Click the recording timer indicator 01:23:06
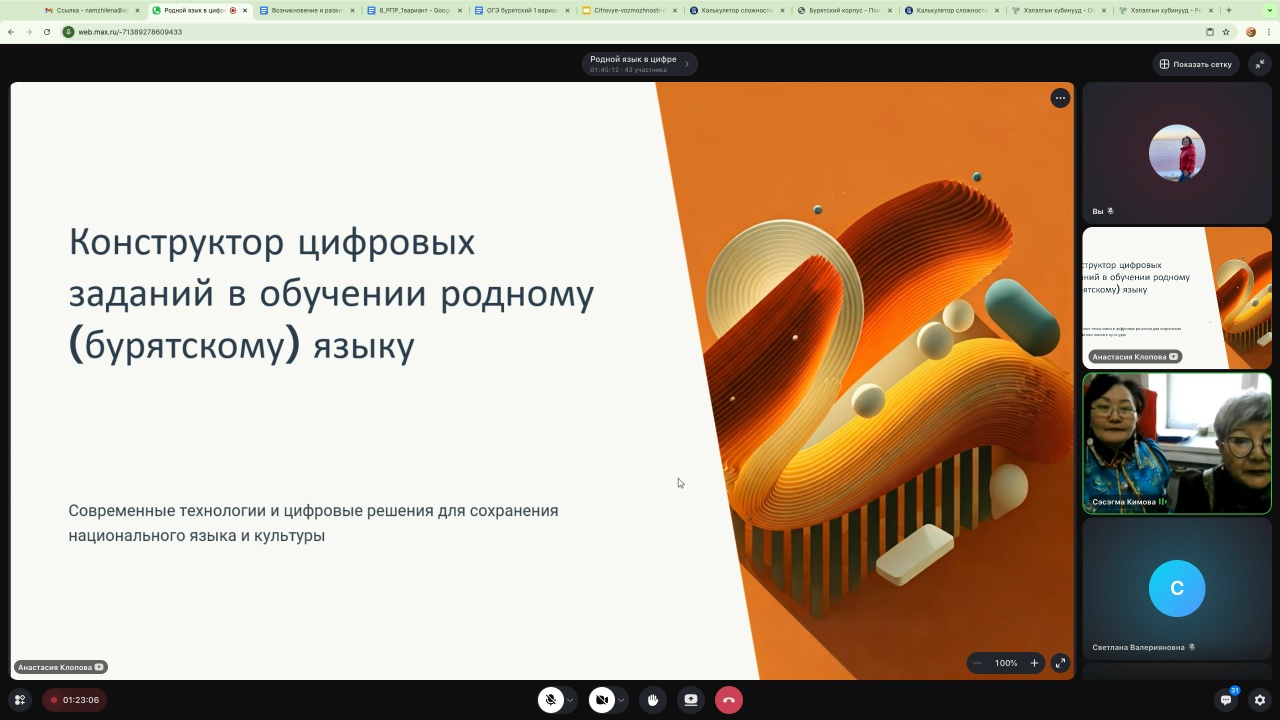Viewport: 1280px width, 720px height. pos(75,700)
